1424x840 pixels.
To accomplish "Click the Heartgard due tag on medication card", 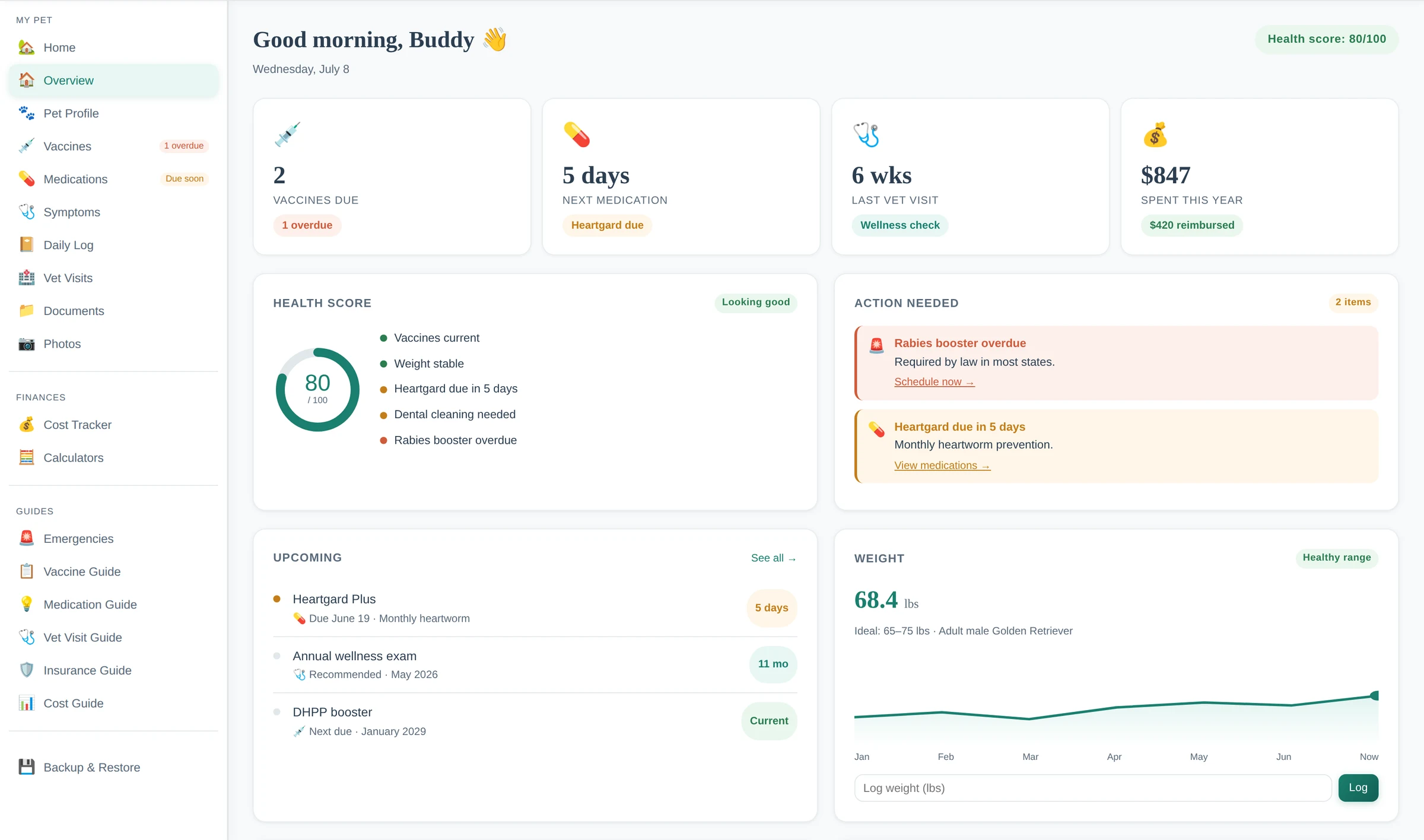I will pos(607,225).
